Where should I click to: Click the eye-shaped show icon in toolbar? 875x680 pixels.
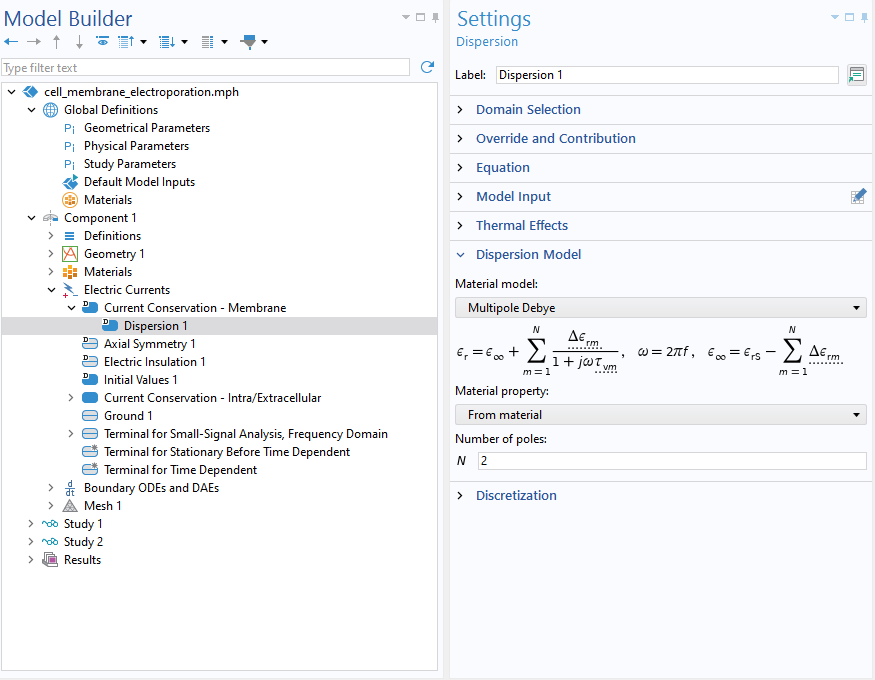[102, 42]
